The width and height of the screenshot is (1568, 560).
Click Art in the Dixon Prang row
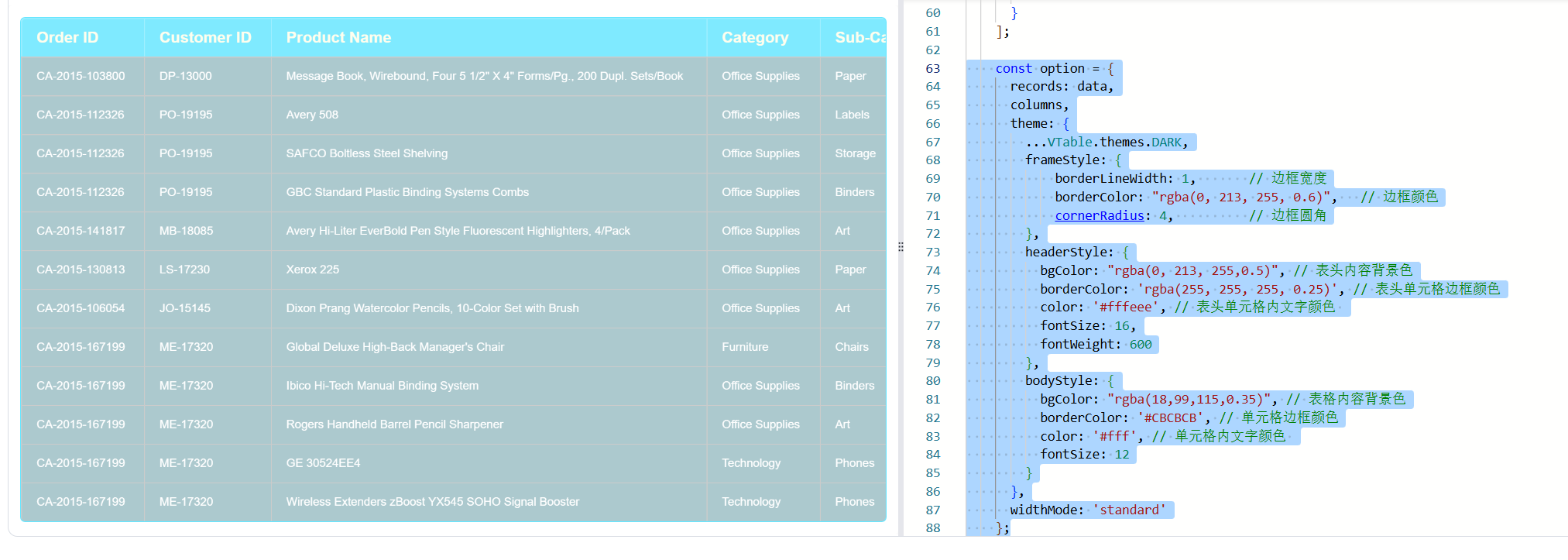[853, 308]
